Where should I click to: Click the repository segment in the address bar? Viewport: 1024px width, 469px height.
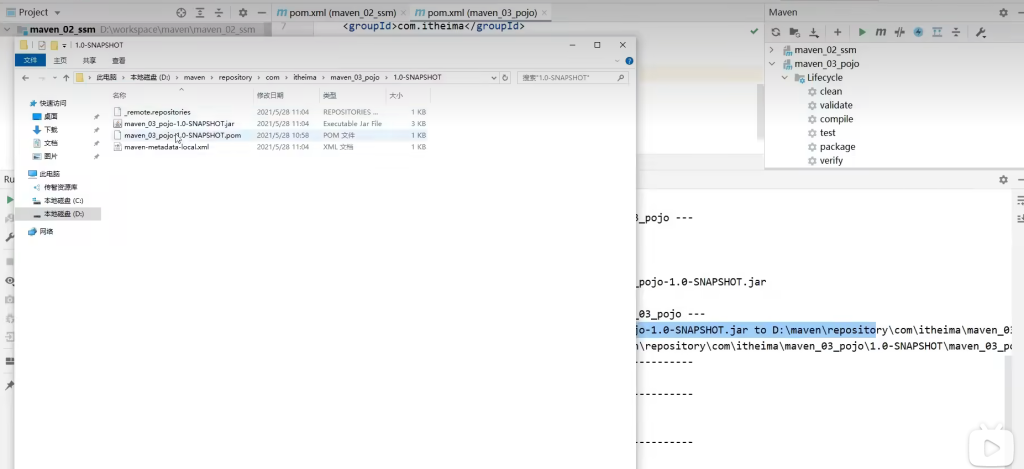coord(237,78)
